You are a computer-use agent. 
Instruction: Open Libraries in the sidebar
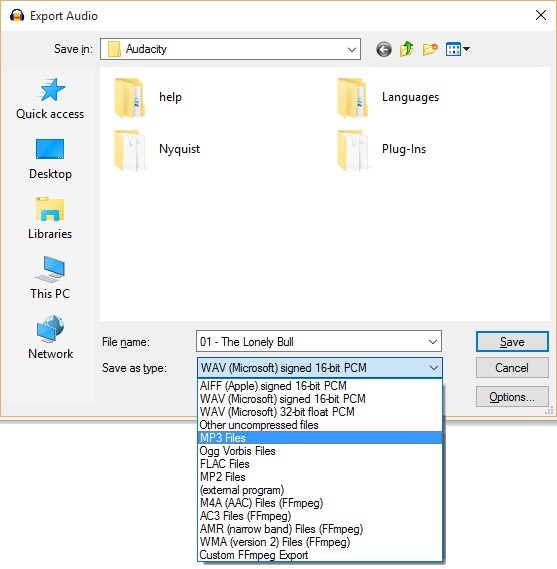pos(50,218)
